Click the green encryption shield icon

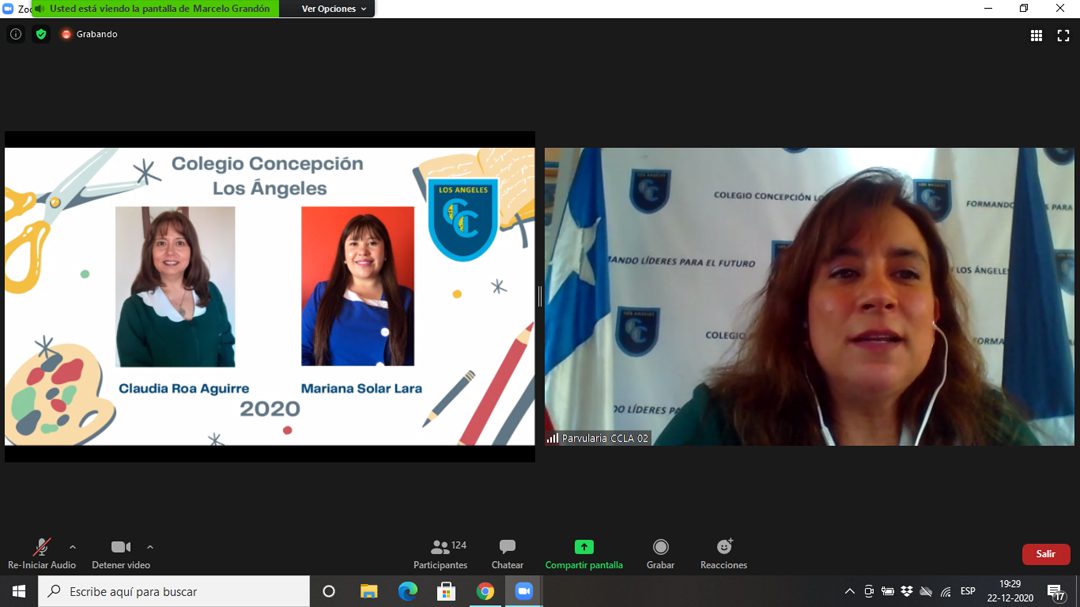[x=41, y=34]
